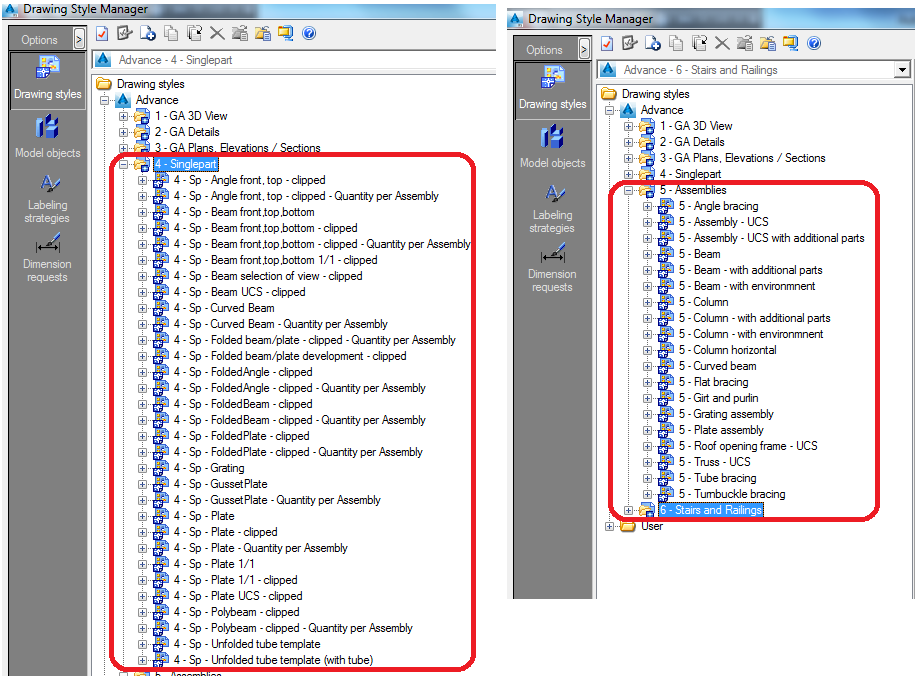Expand 2 - GA Details in left tree
Viewport: 916px width, 687px height.
click(x=123, y=132)
